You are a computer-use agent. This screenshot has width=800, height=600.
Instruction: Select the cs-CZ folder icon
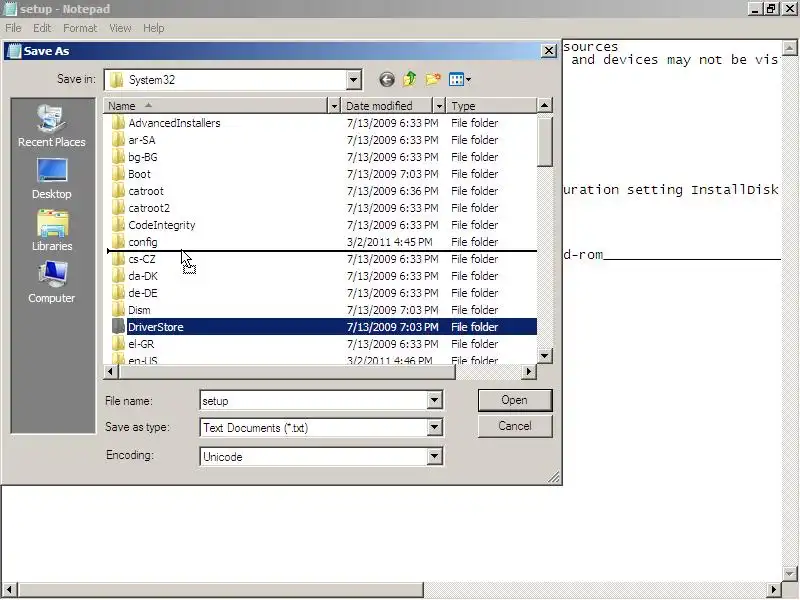[118, 259]
